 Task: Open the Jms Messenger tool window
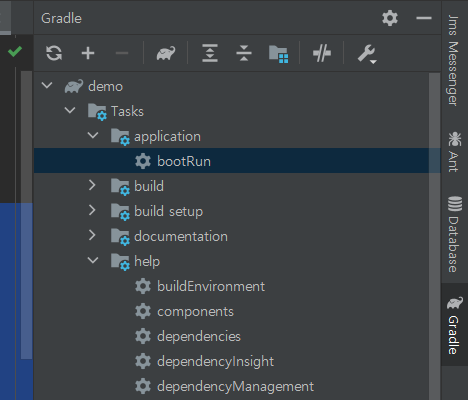point(453,61)
